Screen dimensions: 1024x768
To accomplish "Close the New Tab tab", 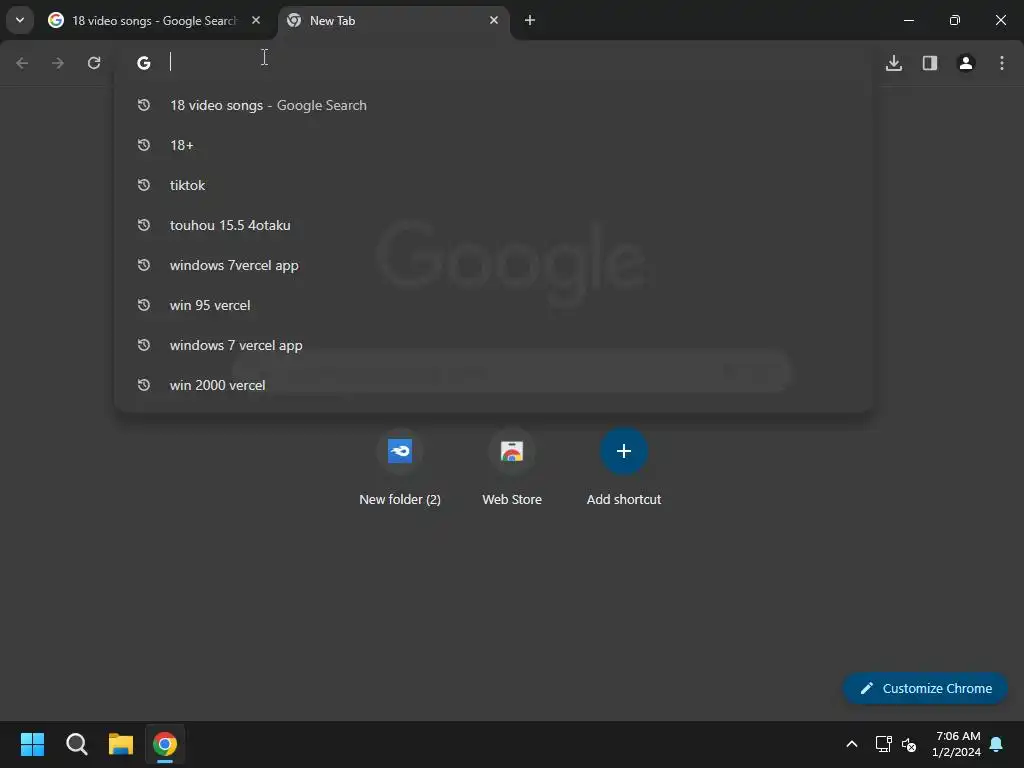I will point(494,20).
